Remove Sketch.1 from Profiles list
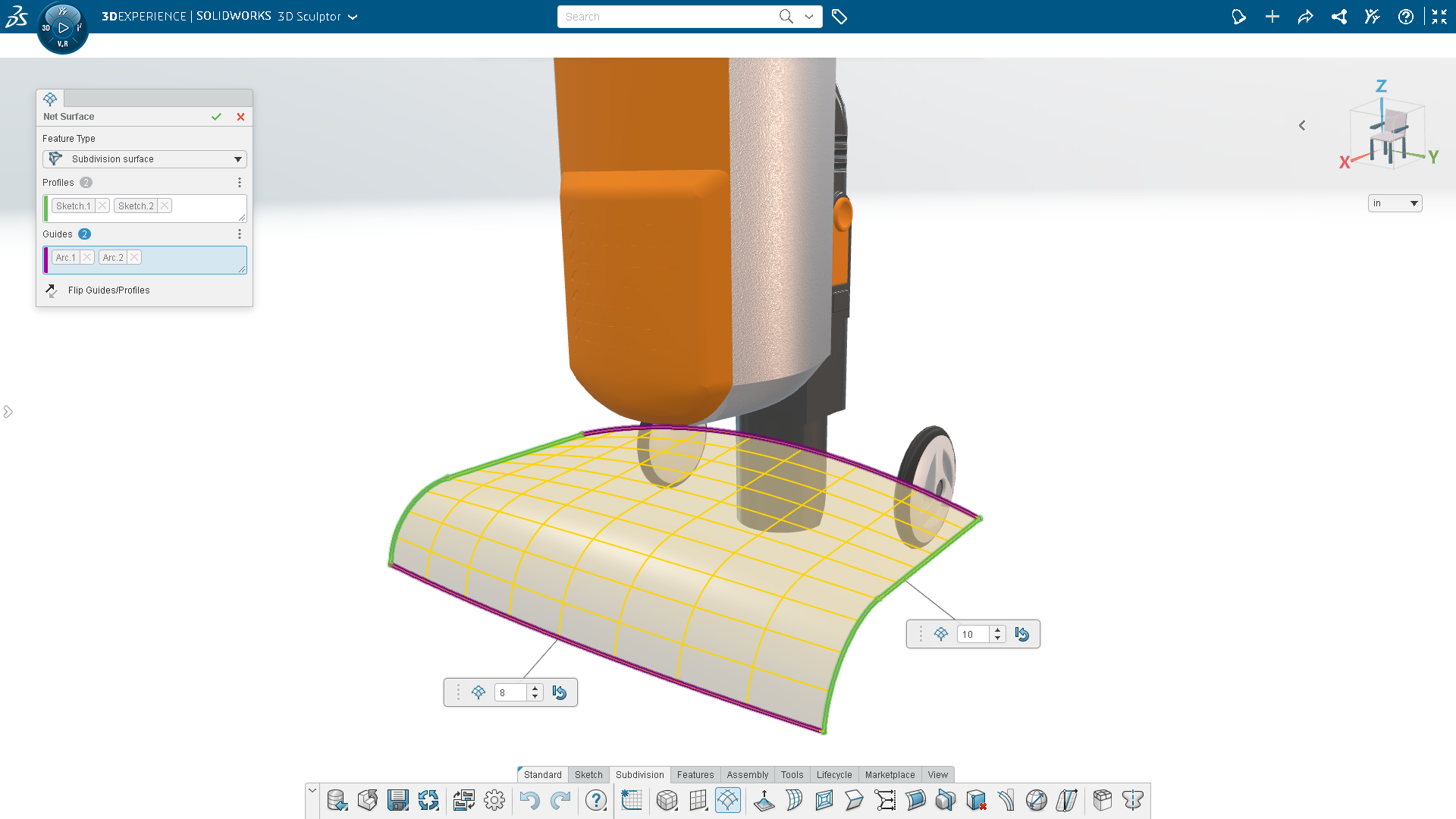 102,206
